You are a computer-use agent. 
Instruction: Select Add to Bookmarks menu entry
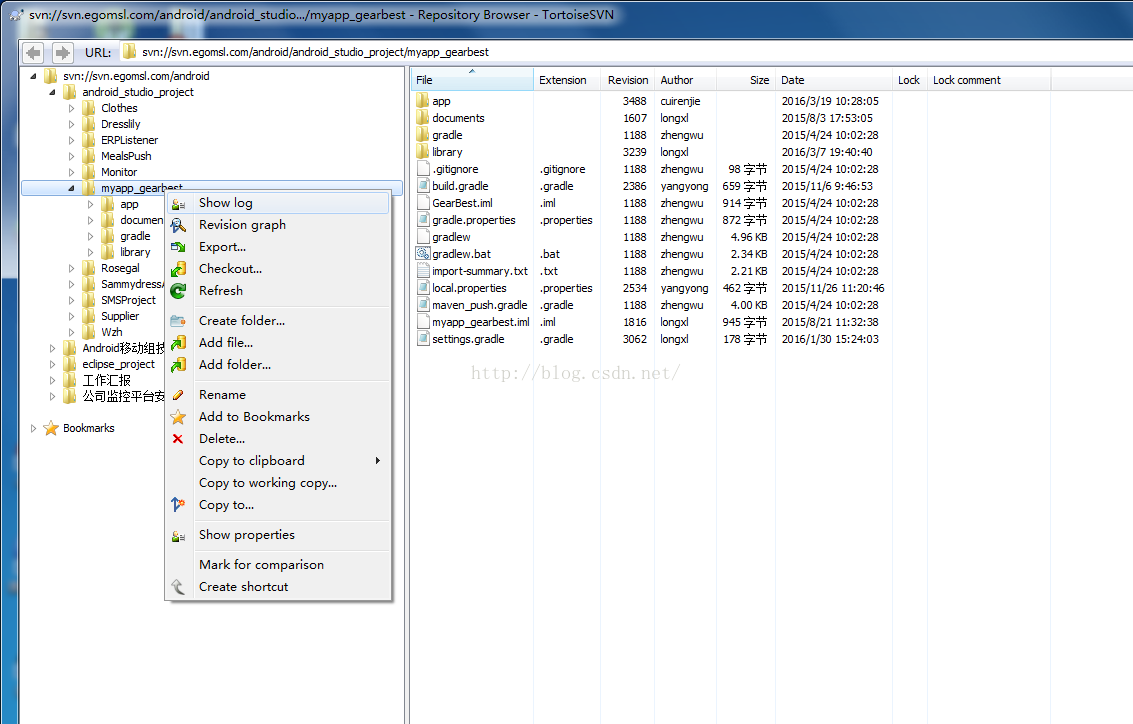(x=278, y=417)
